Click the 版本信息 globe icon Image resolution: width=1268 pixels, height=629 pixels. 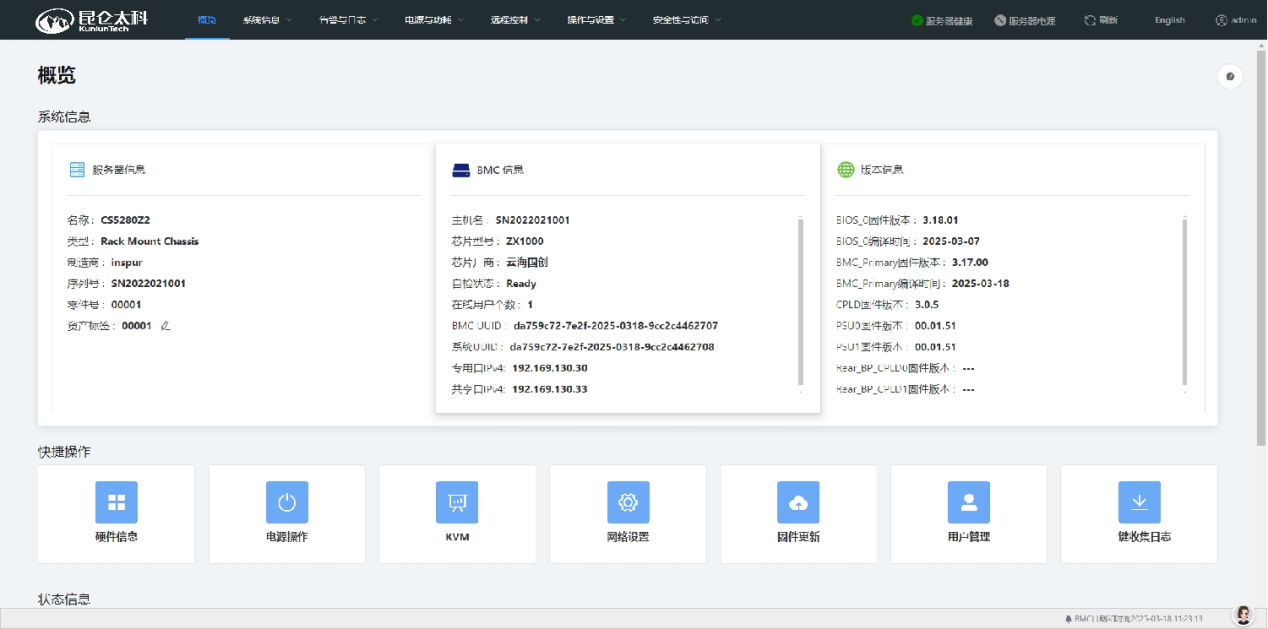846,170
